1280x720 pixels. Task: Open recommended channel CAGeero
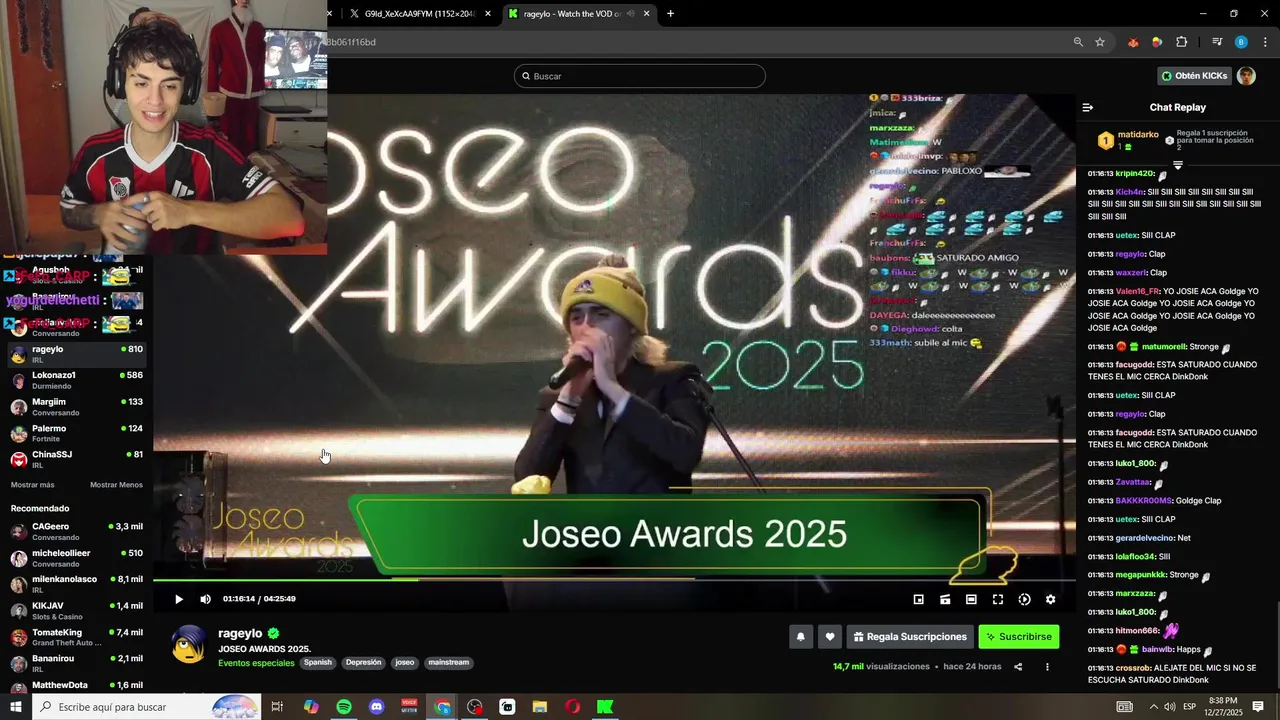[77, 531]
